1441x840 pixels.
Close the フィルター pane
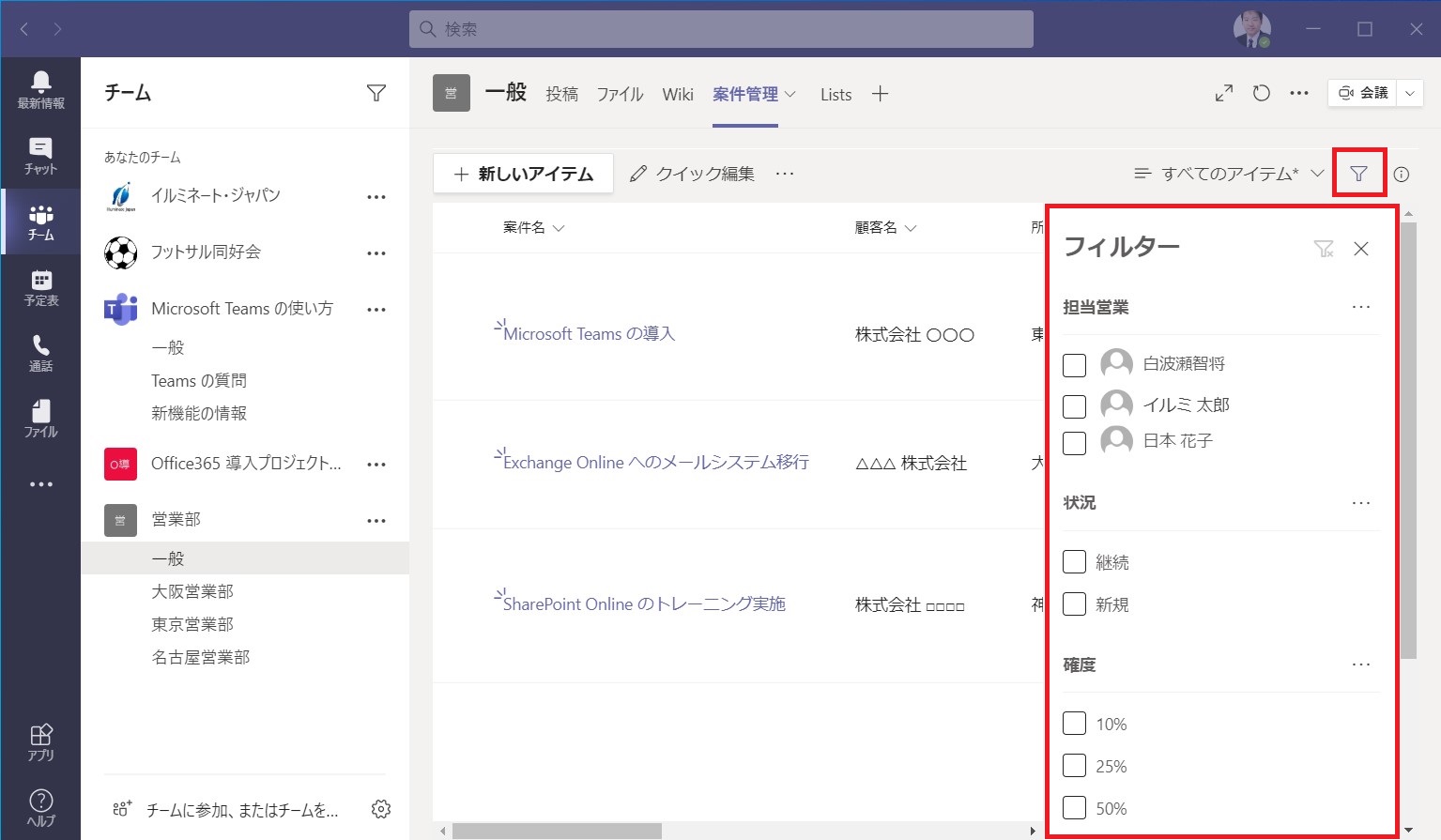(1361, 249)
